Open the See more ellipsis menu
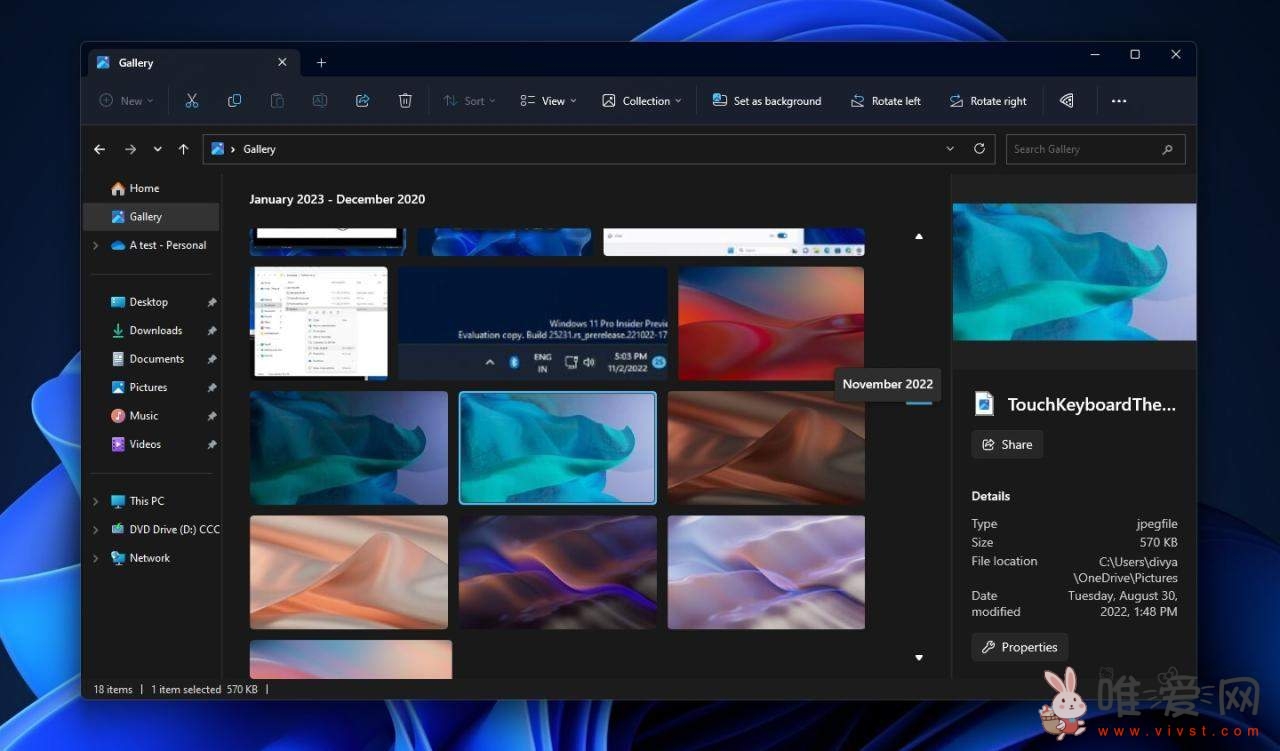This screenshot has width=1280, height=751. tap(1119, 101)
